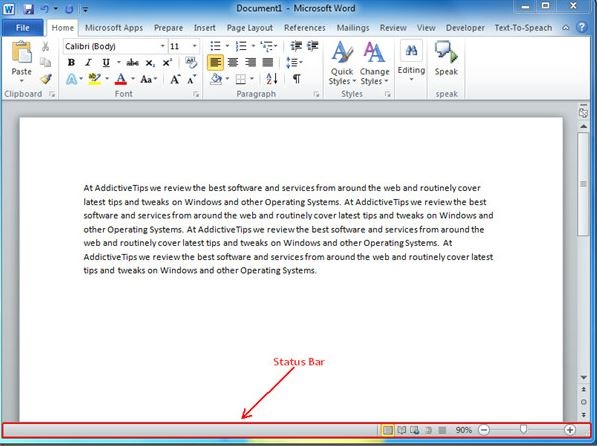Click Increase Indent icon

[313, 46]
